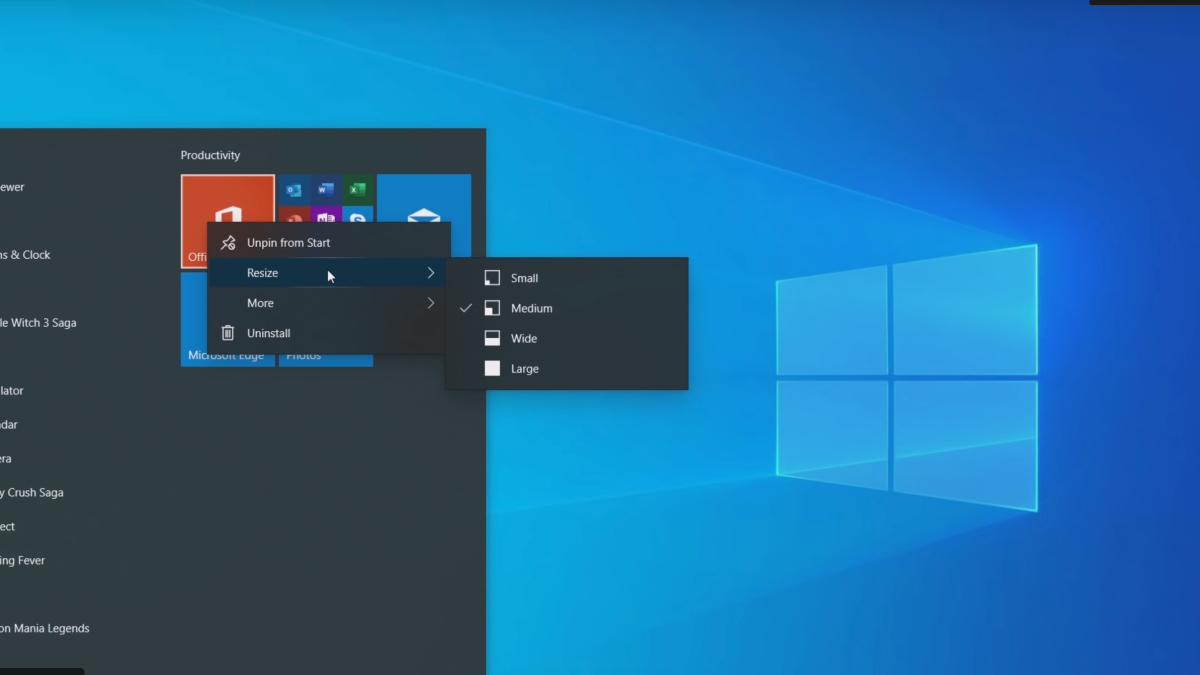This screenshot has height=675, width=1200.
Task: Launch Outlook from the Office tile folder
Action: [x=294, y=189]
